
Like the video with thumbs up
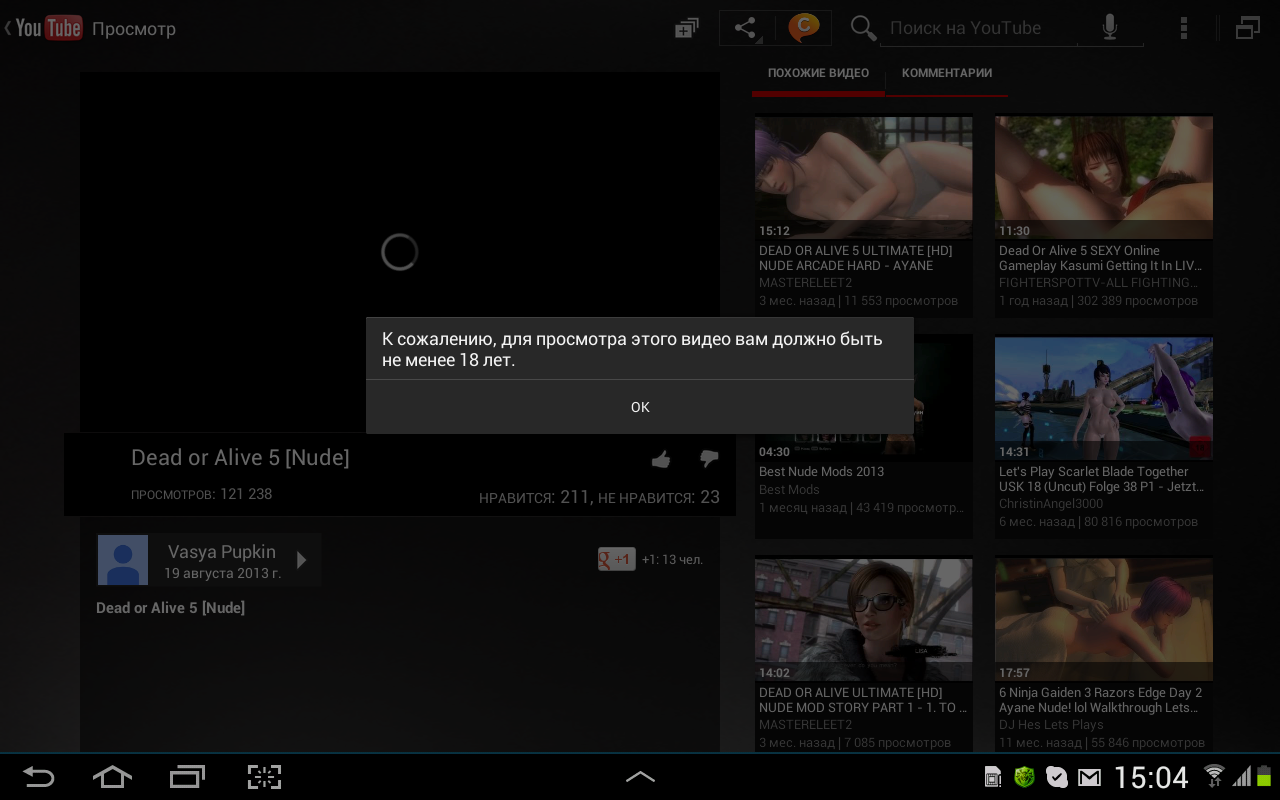(x=660, y=460)
